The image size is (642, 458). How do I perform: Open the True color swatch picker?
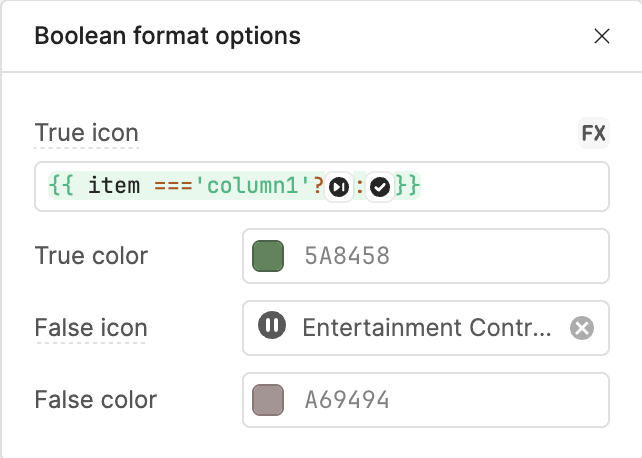(x=268, y=256)
